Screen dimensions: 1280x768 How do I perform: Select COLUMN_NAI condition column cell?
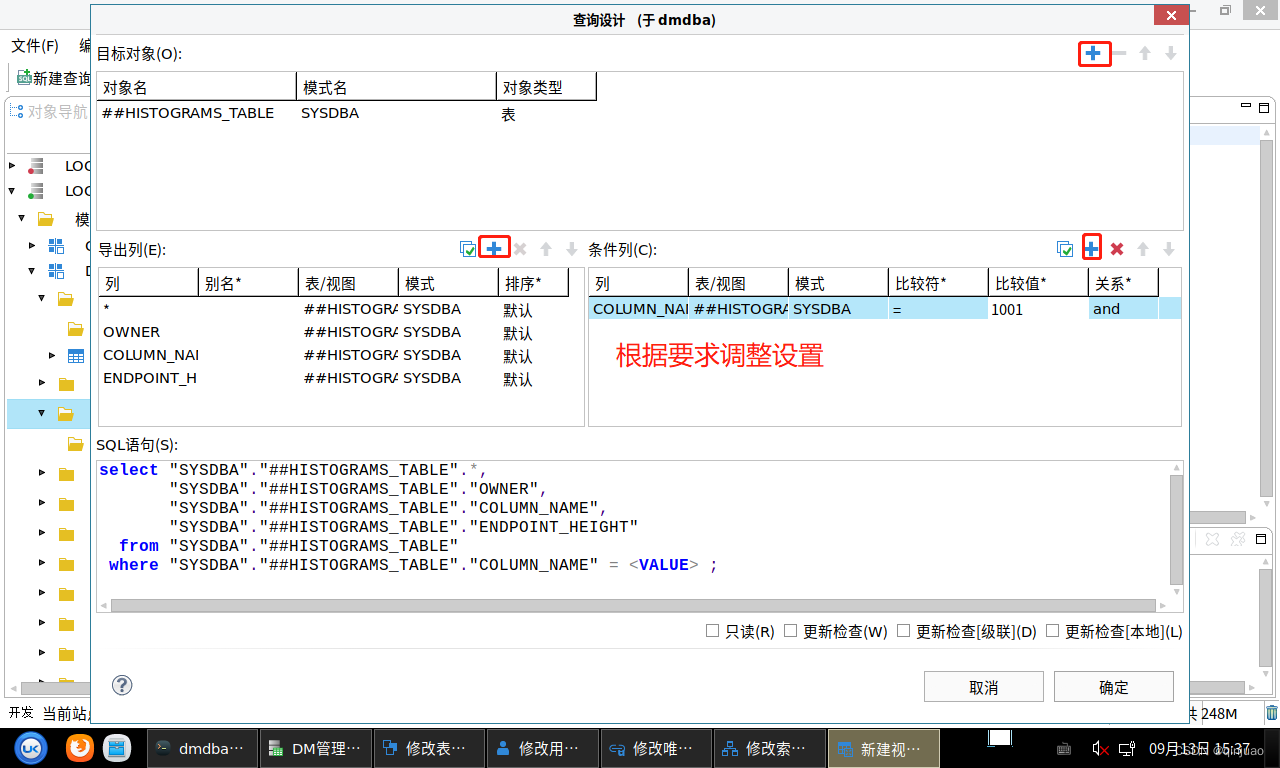pyautogui.click(x=638, y=309)
